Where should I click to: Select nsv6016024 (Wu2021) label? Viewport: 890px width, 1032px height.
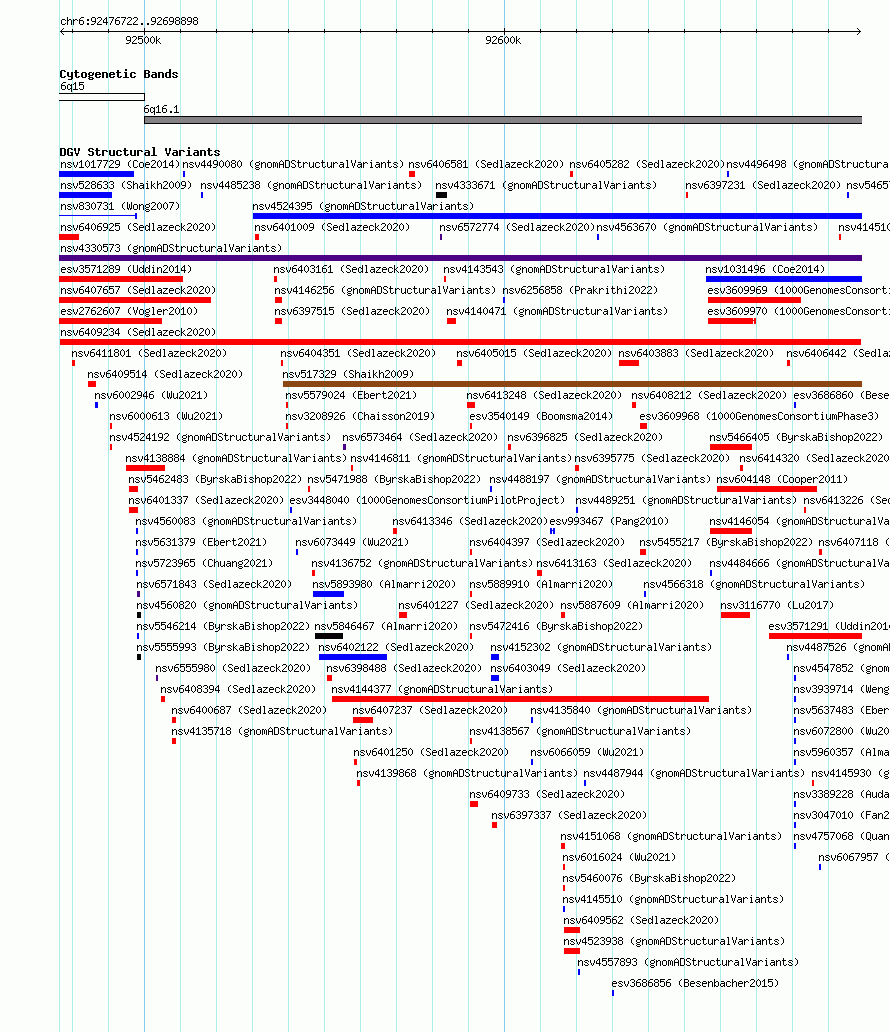619,857
